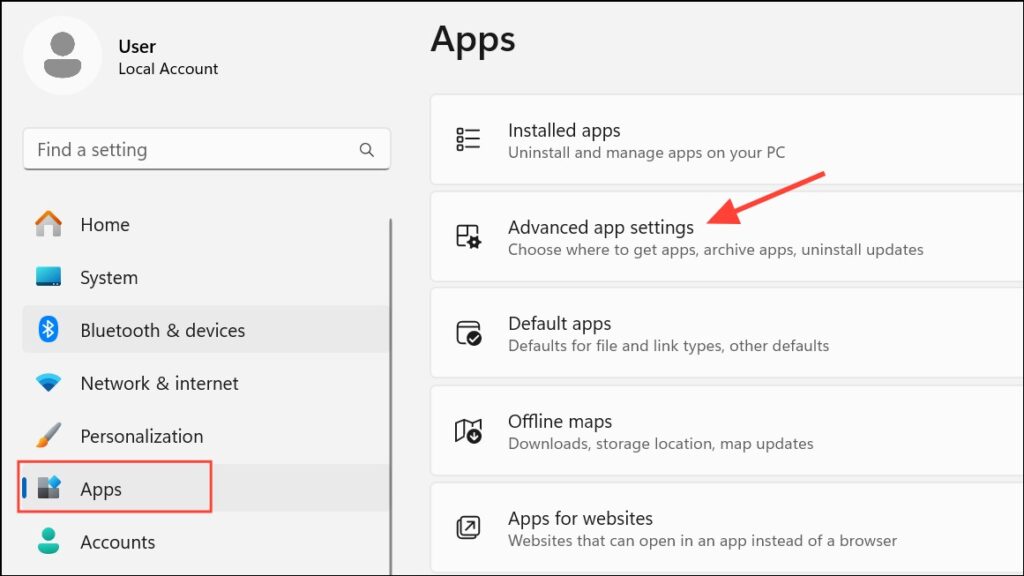Image resolution: width=1024 pixels, height=576 pixels.
Task: Open Bluetooth & devices settings
Action: [x=206, y=330]
